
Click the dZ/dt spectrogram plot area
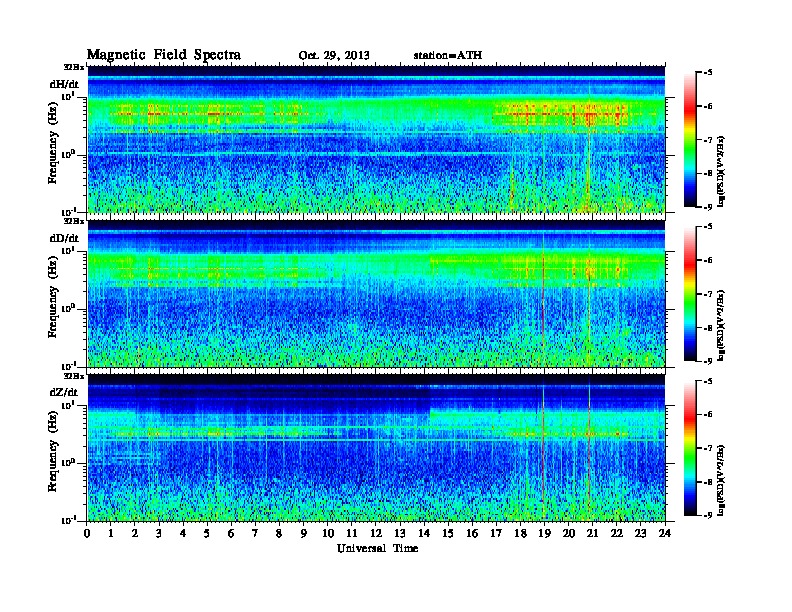pyautogui.click(x=376, y=447)
